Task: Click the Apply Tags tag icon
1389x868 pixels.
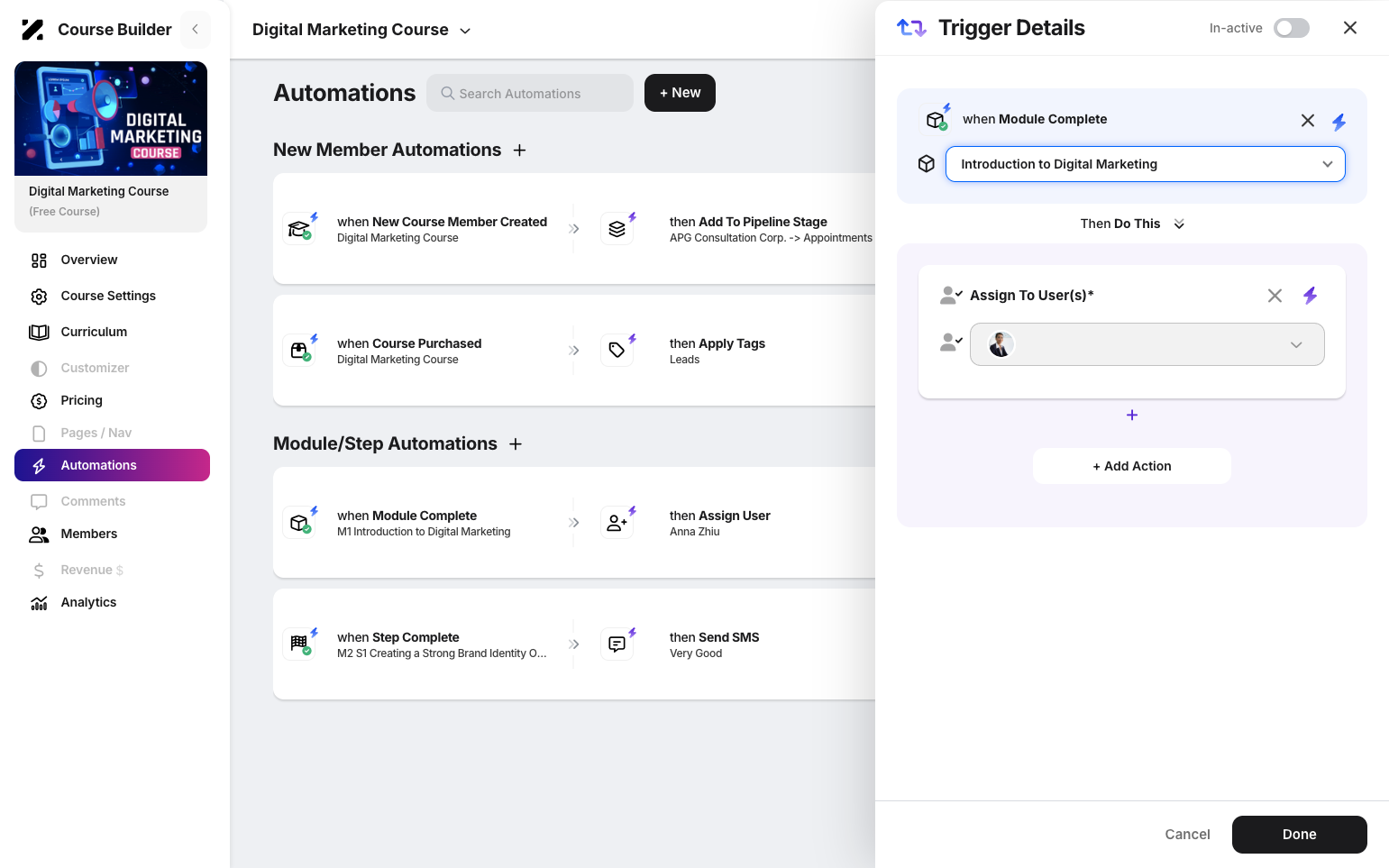Action: coord(617,350)
